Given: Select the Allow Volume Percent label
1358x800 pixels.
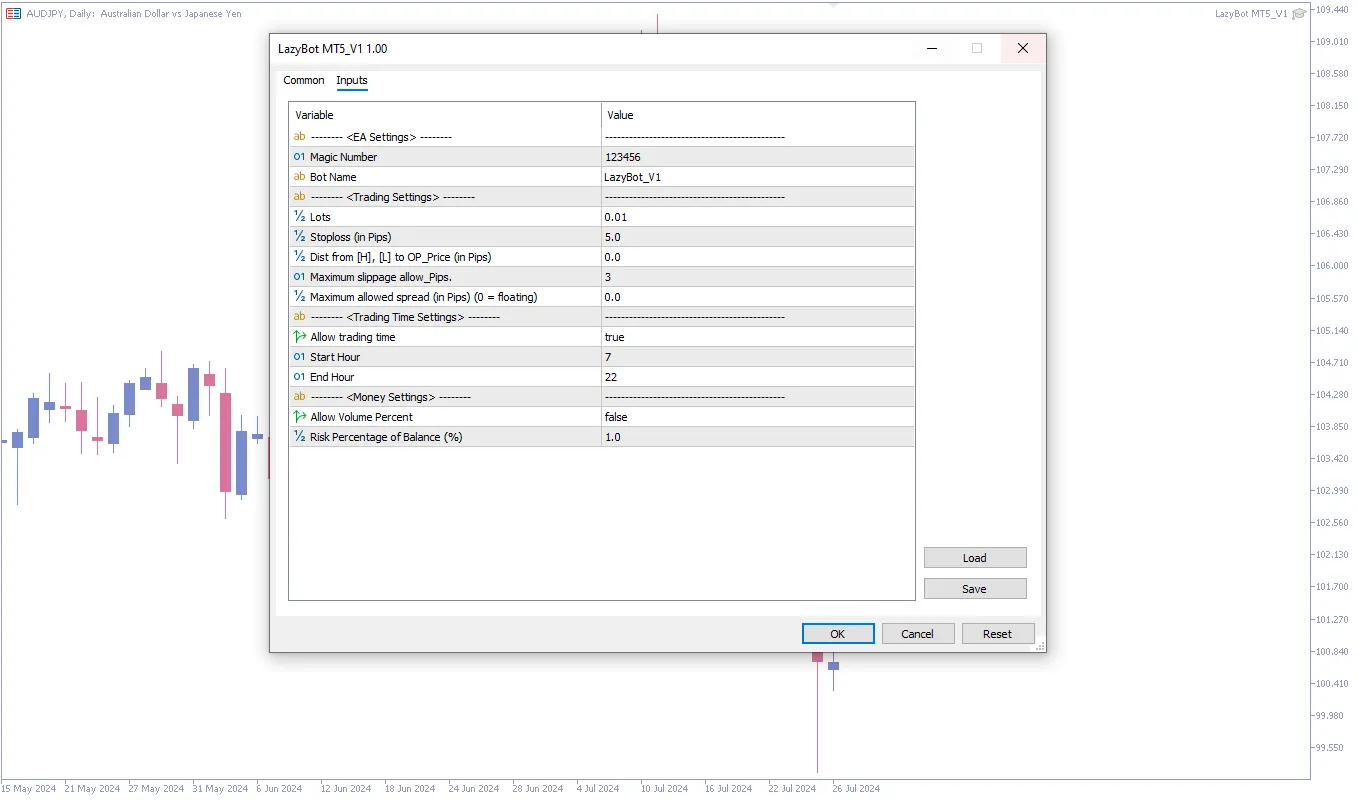Looking at the screenshot, I should tap(361, 417).
